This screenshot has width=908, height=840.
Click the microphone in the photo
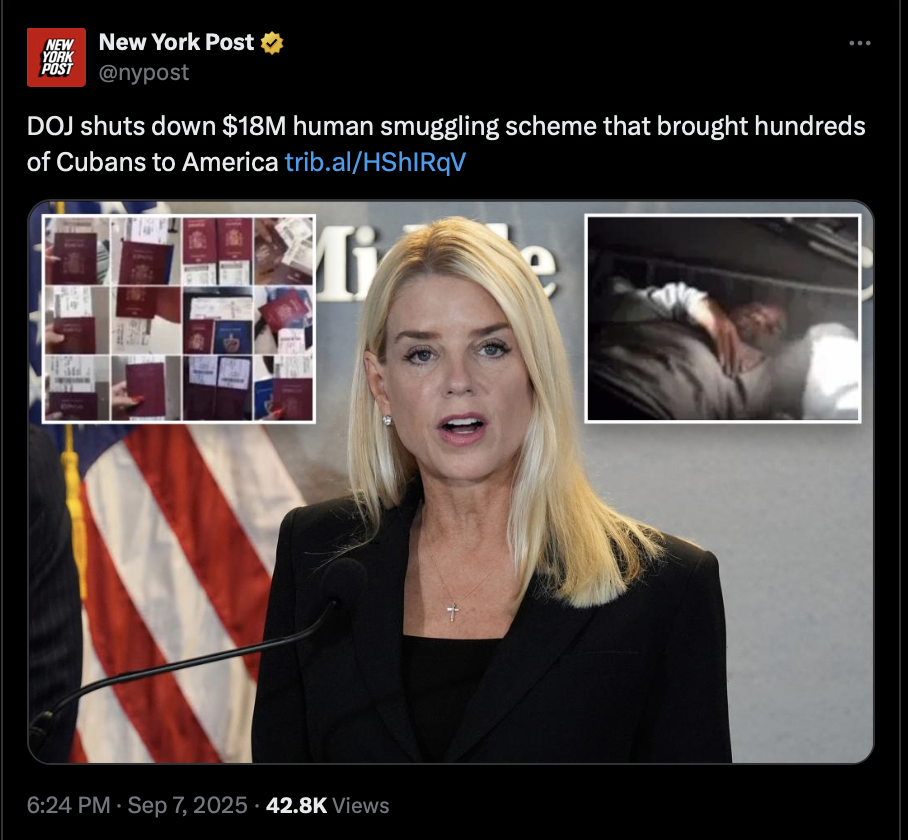click(191, 654)
